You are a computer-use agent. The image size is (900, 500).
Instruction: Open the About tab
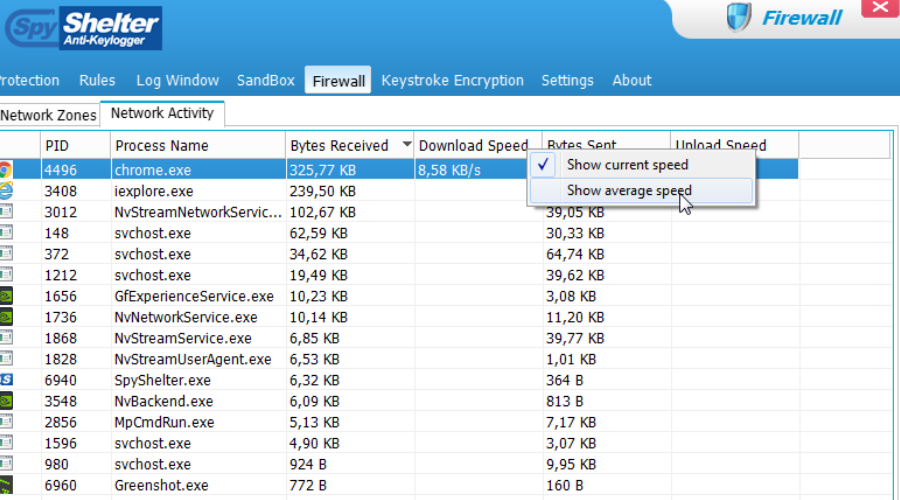631,80
